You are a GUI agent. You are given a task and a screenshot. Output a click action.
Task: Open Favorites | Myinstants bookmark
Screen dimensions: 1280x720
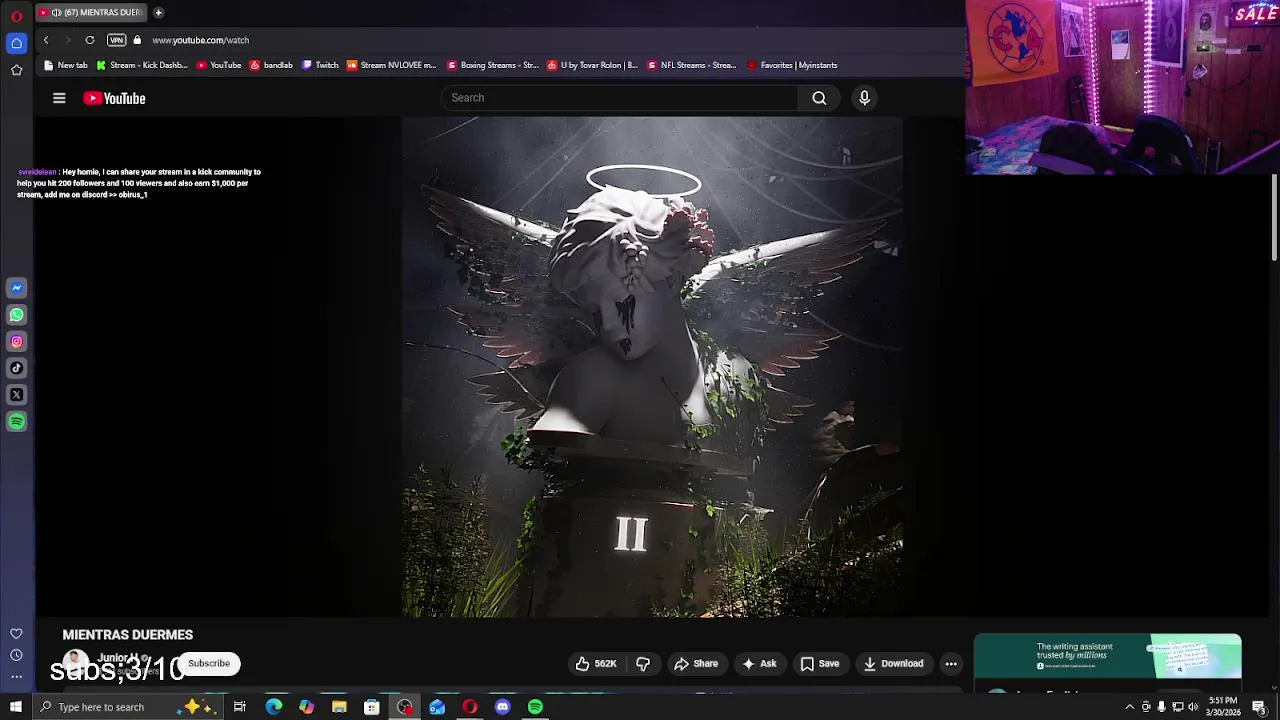point(792,65)
